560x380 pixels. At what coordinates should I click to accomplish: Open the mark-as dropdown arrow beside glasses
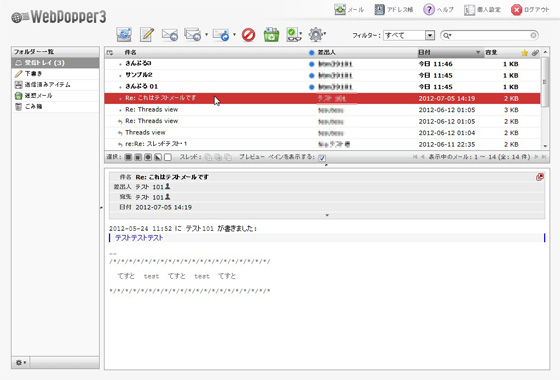click(x=301, y=34)
